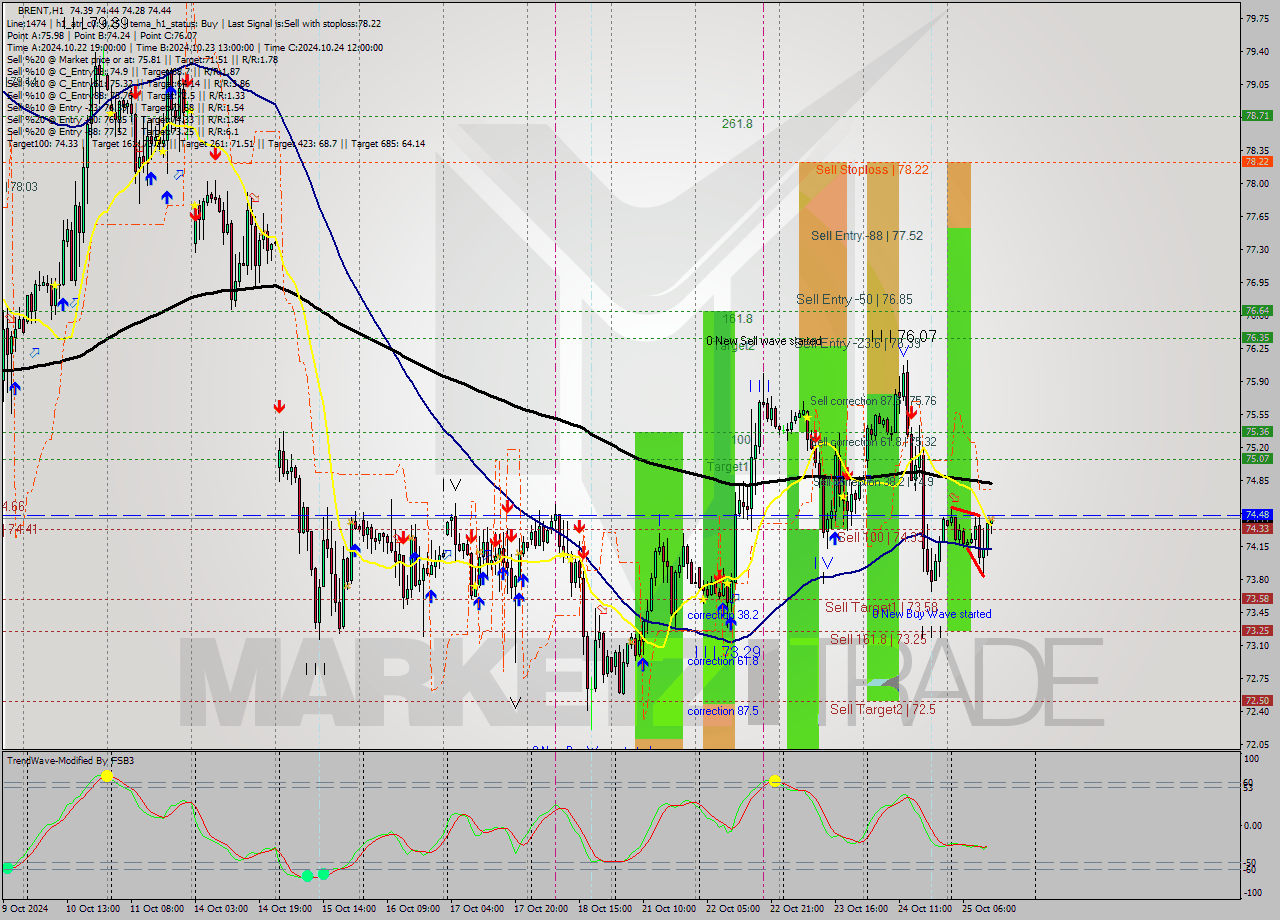Click the 'correction 61.8' blue label

(x=722, y=661)
